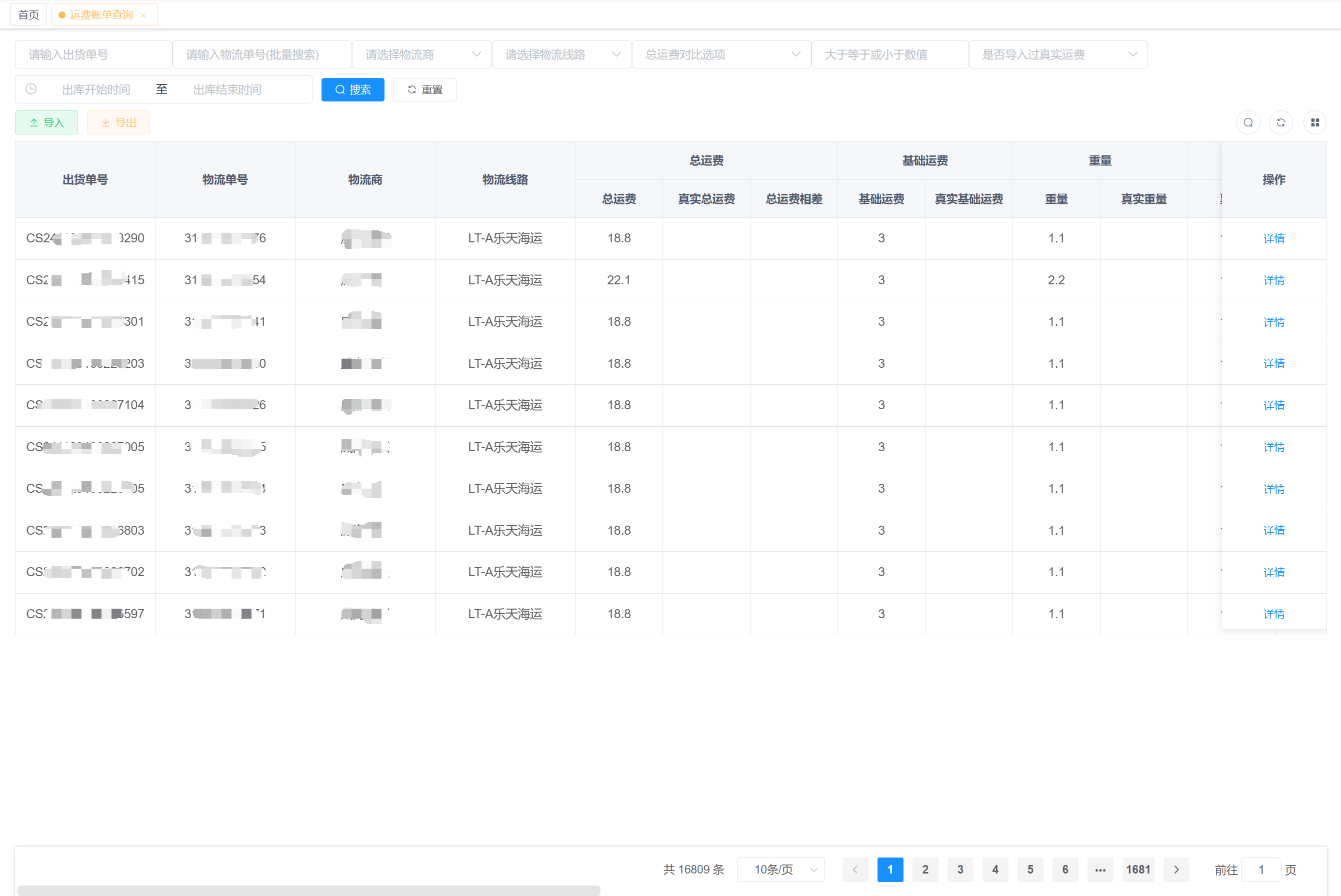The image size is (1341, 896).
Task: Click the ellipsis more pages button
Action: click(x=1100, y=869)
